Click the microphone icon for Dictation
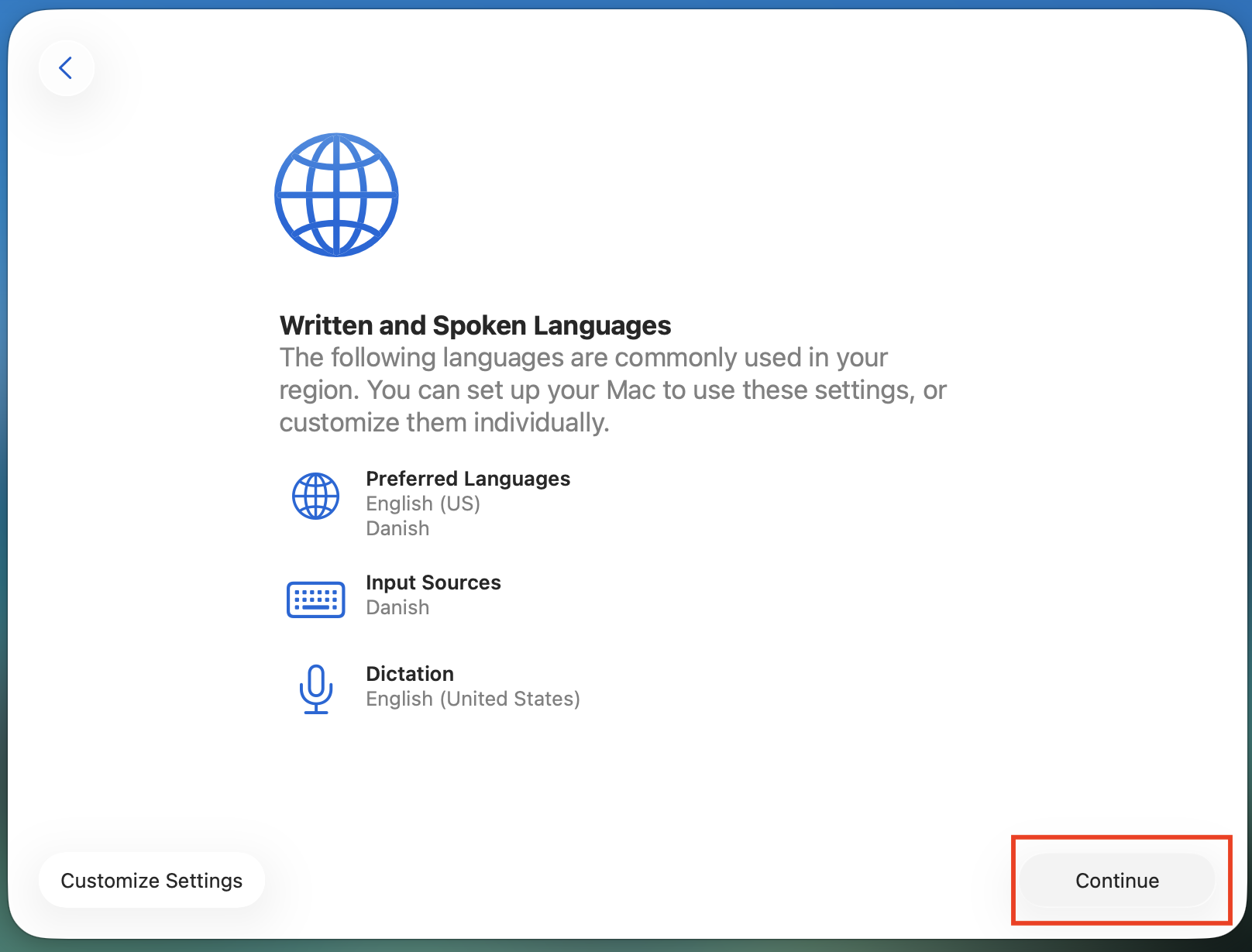 click(315, 689)
